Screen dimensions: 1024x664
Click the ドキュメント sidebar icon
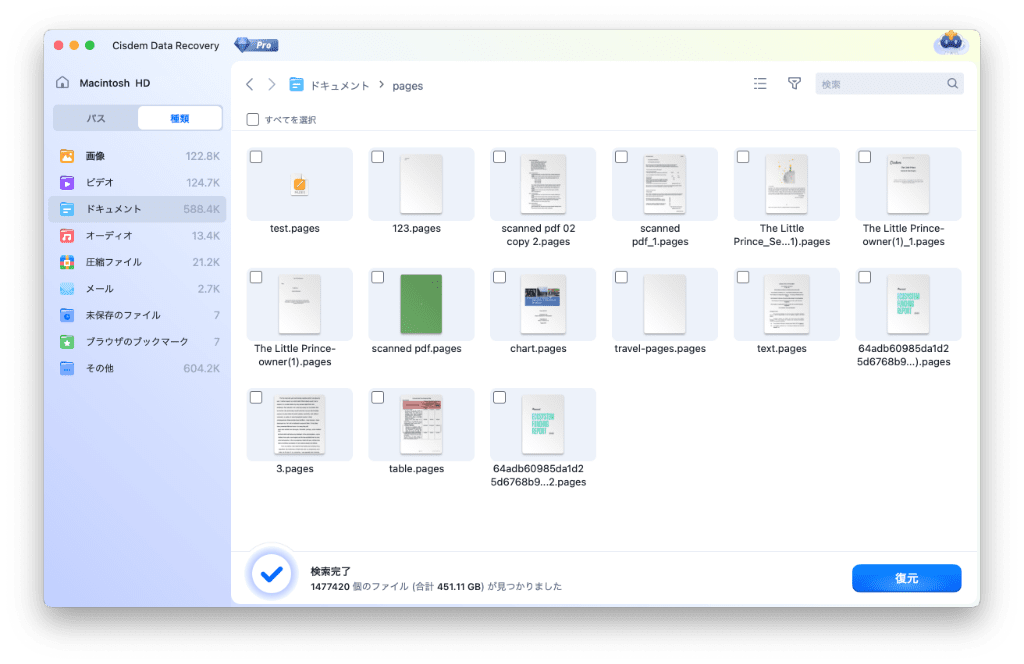[67, 209]
